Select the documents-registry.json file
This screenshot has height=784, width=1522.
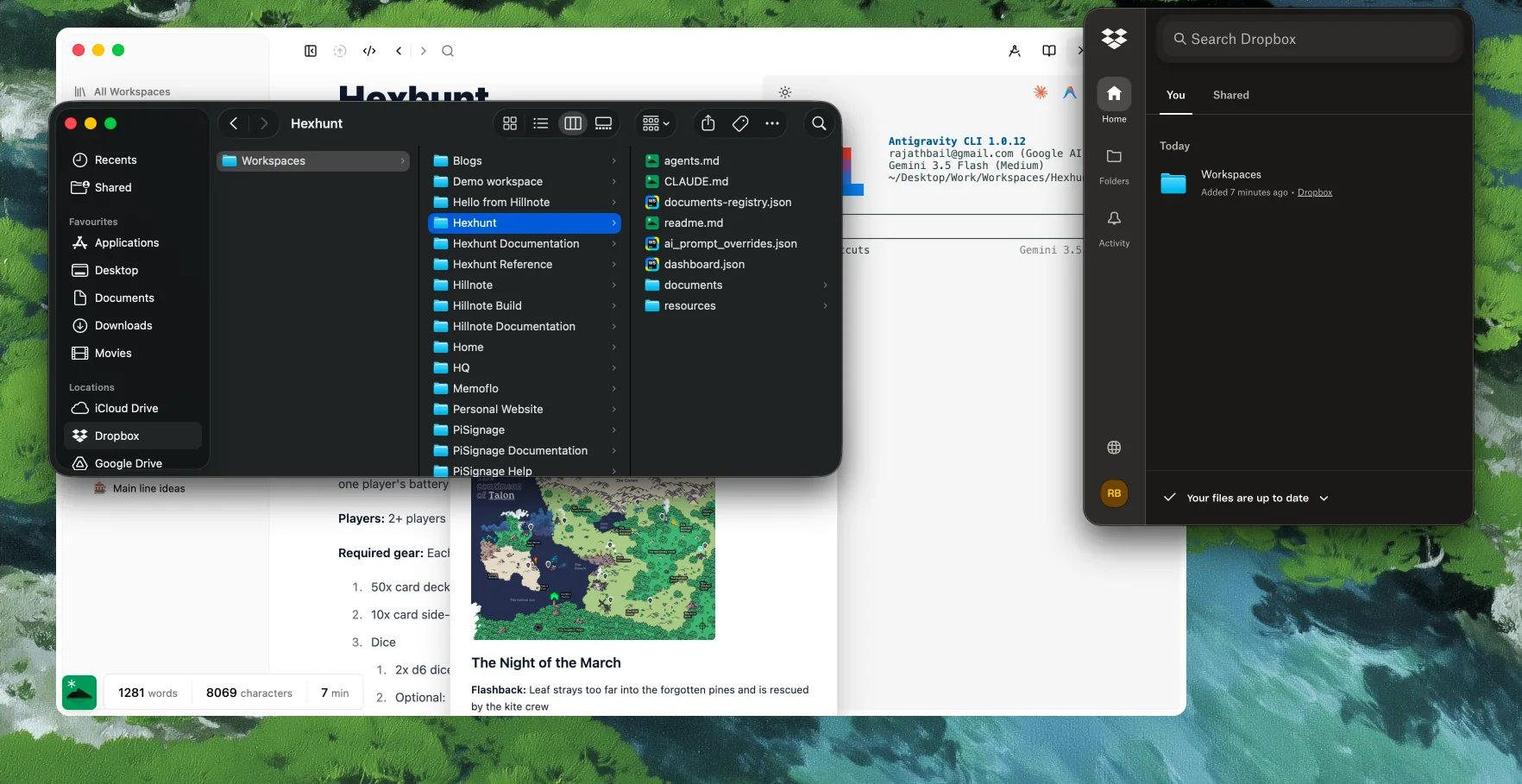point(735,202)
